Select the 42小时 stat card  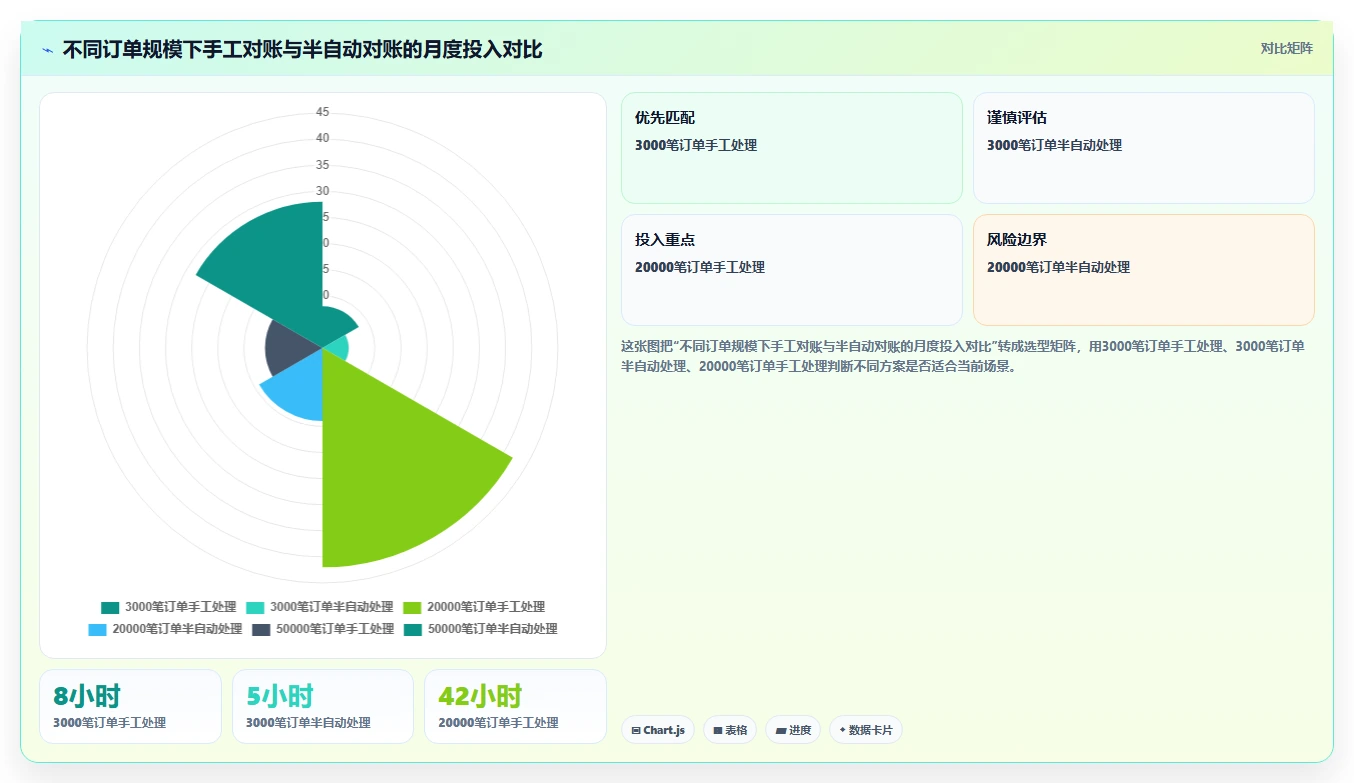pyautogui.click(x=515, y=706)
